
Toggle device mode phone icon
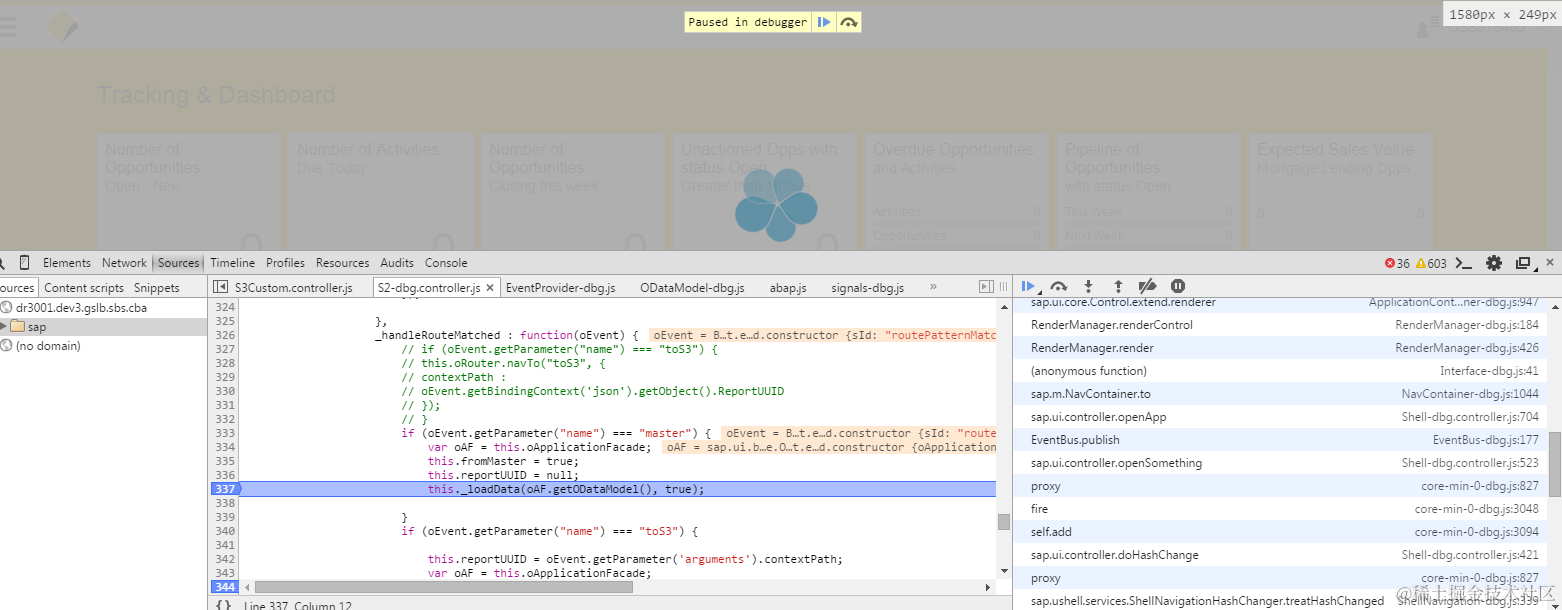pos(25,263)
